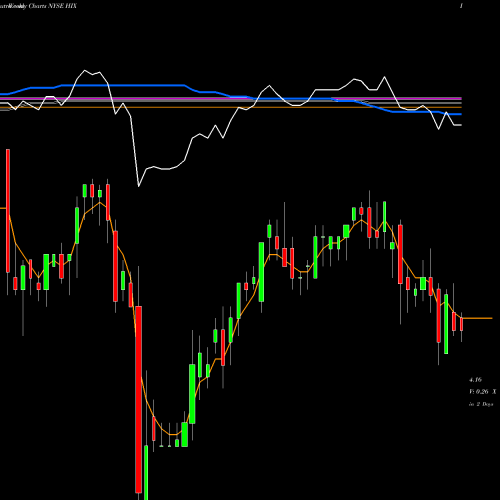Image resolution: width=500 pixels, height=500 pixels.
Task: Click the 'V: 0.26 X' volume text
Action: 482,392
